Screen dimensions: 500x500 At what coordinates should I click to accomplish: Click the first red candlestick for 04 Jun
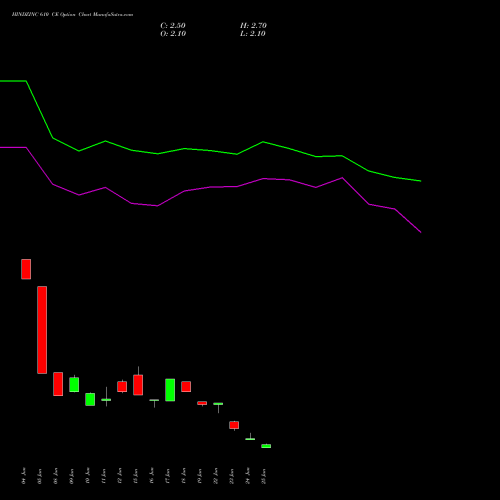[x=26, y=269]
